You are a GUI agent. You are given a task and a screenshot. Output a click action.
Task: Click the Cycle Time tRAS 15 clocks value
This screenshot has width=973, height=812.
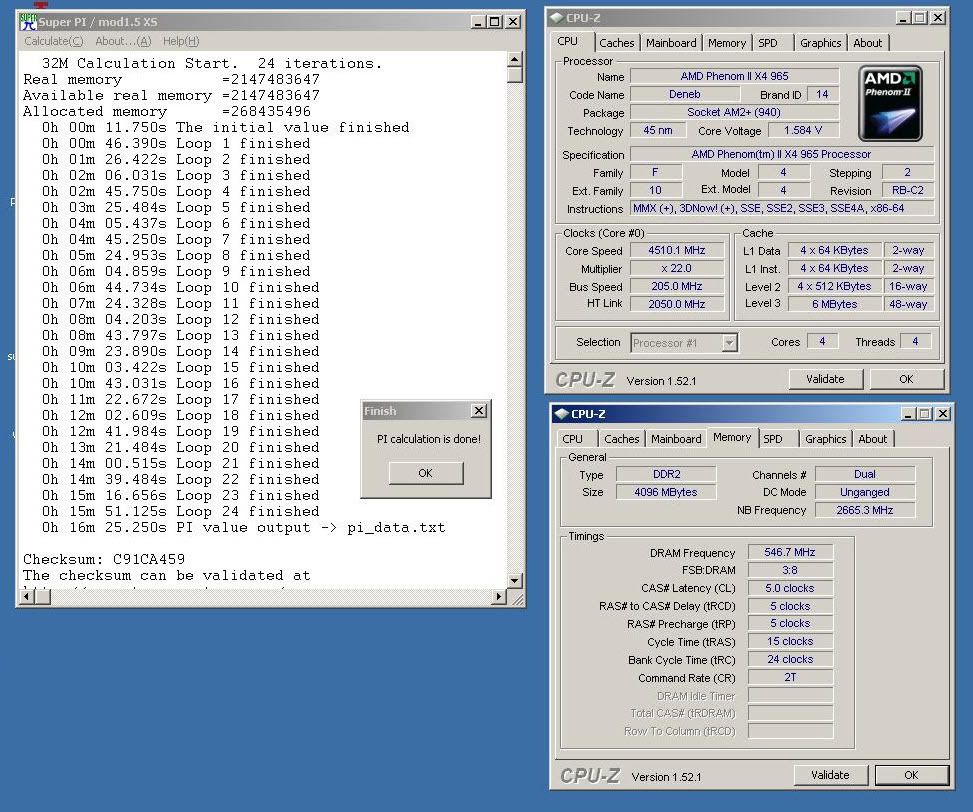tap(790, 641)
